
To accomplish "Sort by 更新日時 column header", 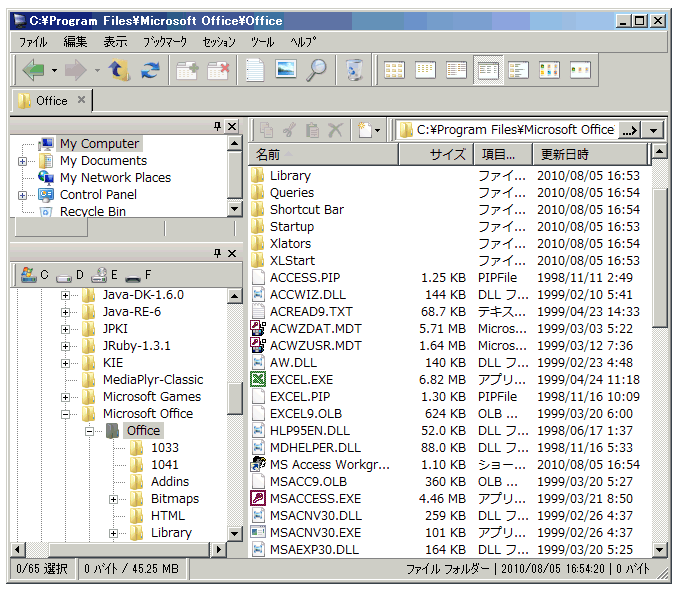I will coord(590,154).
